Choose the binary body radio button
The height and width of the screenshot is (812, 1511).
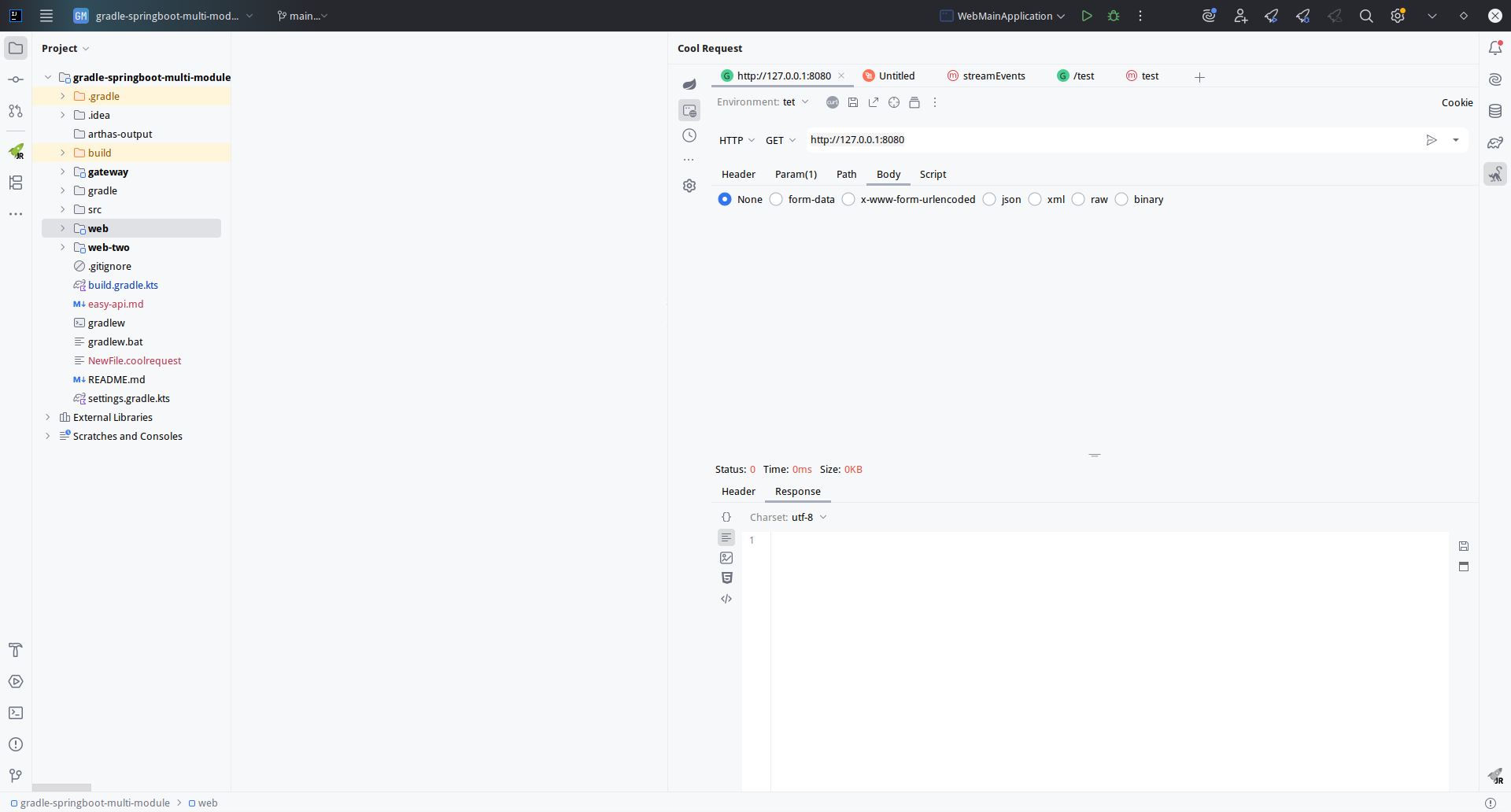pos(1121,199)
